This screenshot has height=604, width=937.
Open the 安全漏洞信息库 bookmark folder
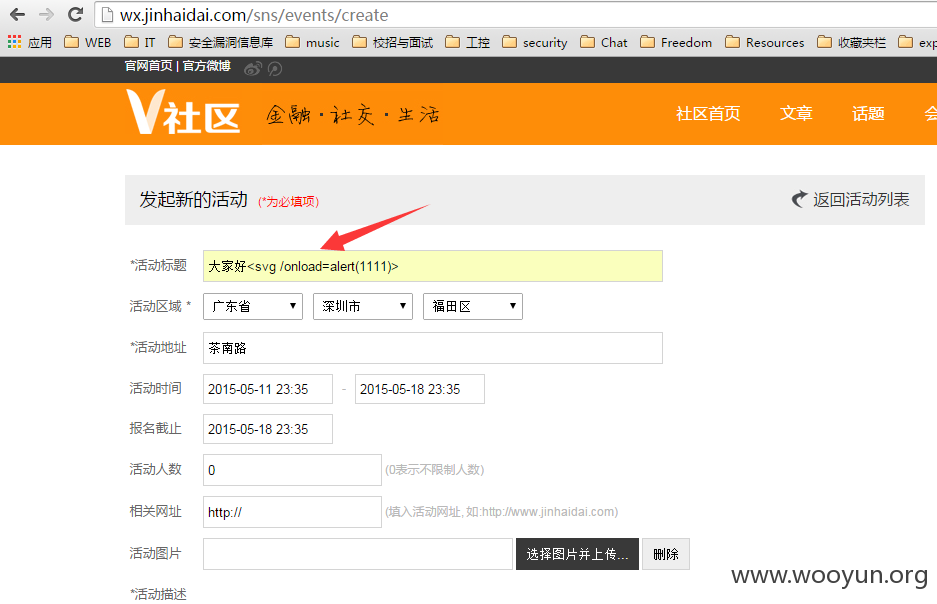click(x=221, y=42)
